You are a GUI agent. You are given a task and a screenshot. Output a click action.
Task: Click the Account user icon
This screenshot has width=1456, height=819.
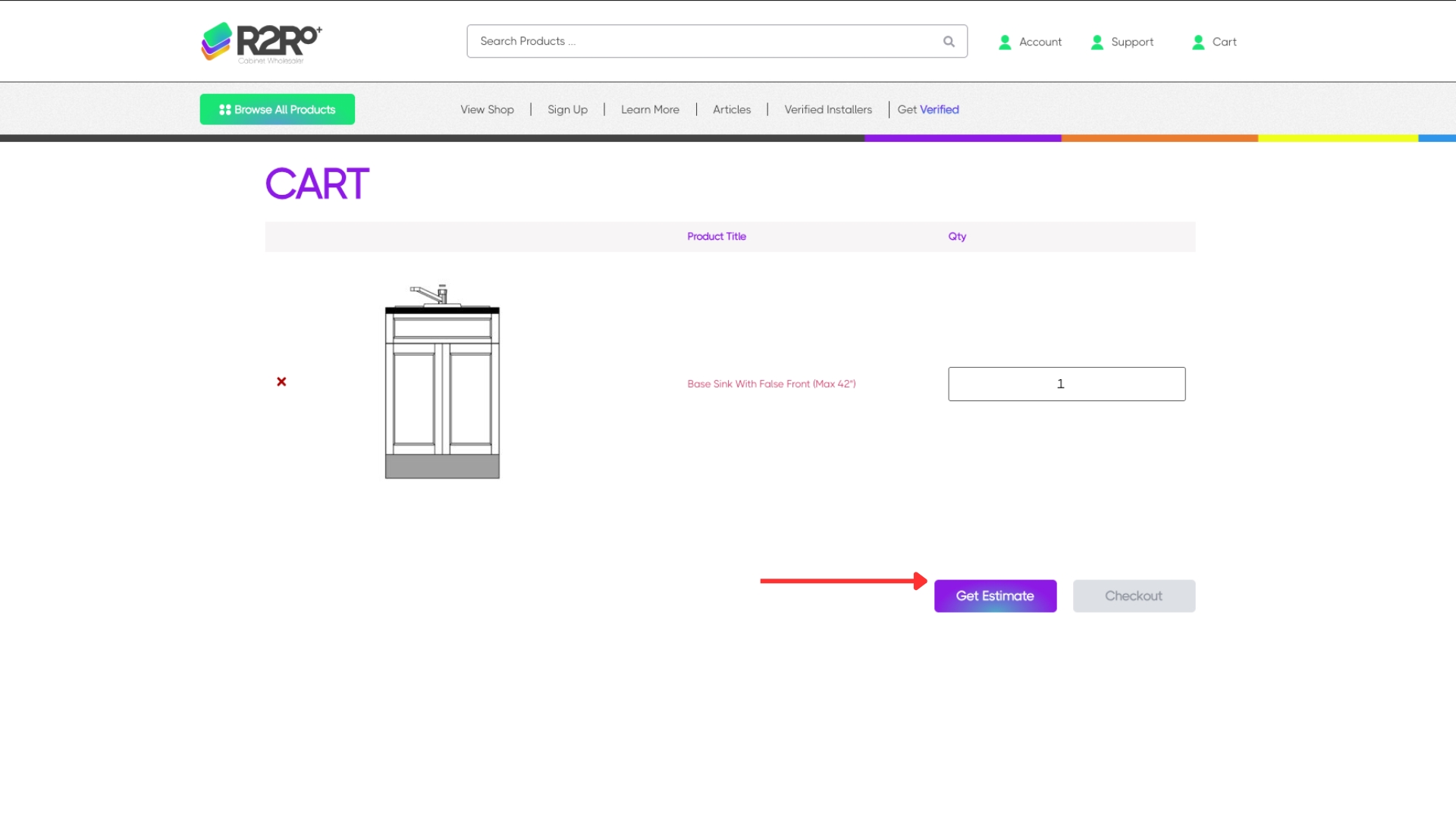1005,42
